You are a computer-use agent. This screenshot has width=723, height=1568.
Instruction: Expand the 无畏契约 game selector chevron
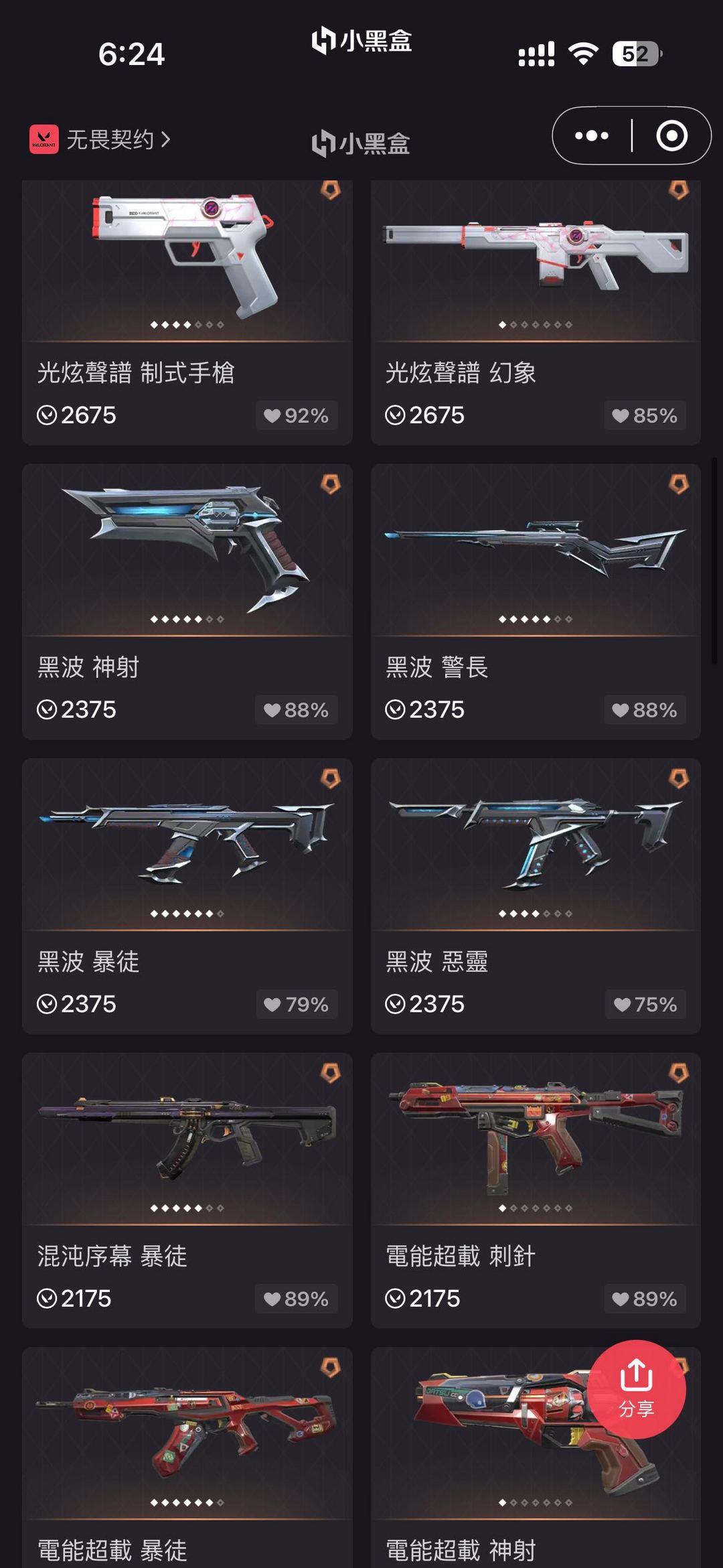pyautogui.click(x=166, y=139)
